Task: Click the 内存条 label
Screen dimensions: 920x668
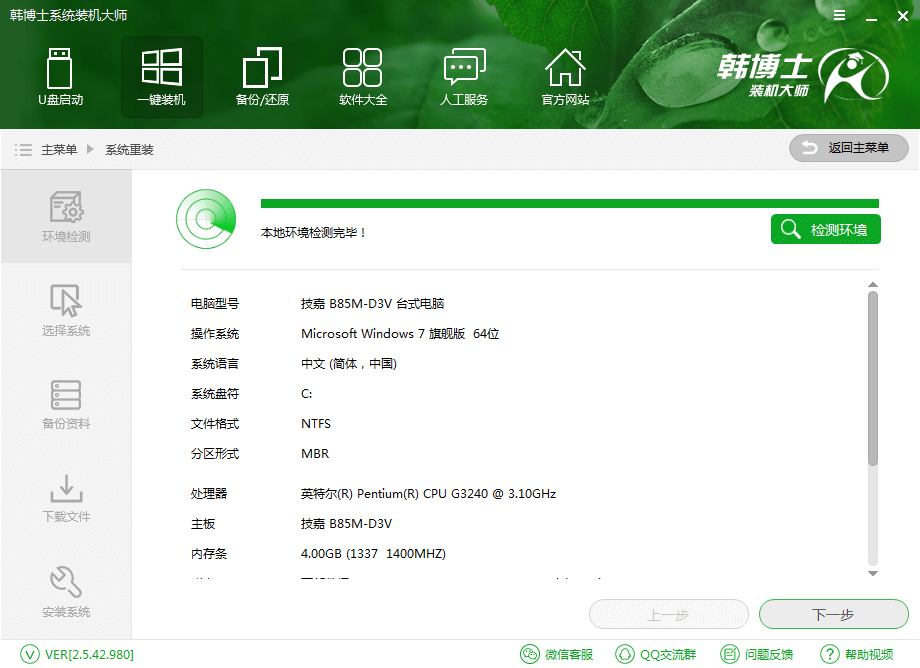Action: [x=209, y=554]
